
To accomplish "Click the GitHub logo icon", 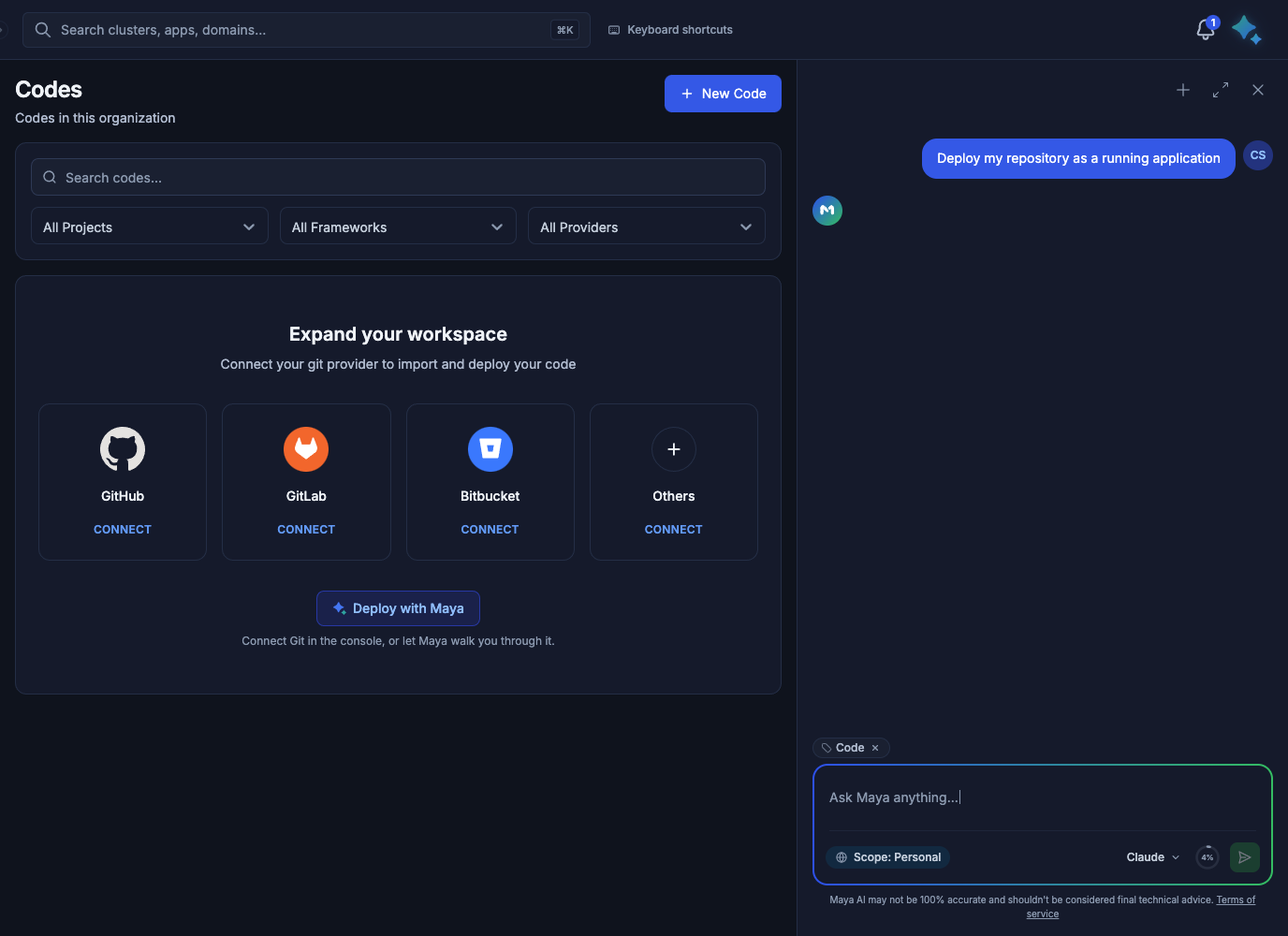I will [123, 449].
